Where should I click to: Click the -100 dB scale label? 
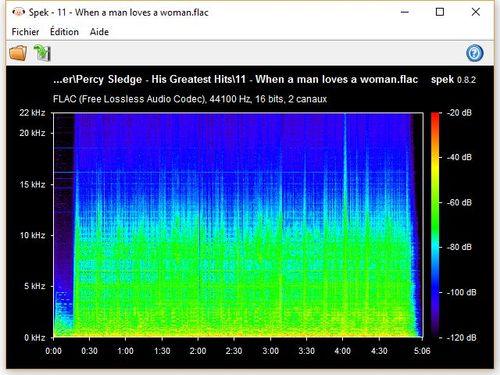[x=461, y=292]
